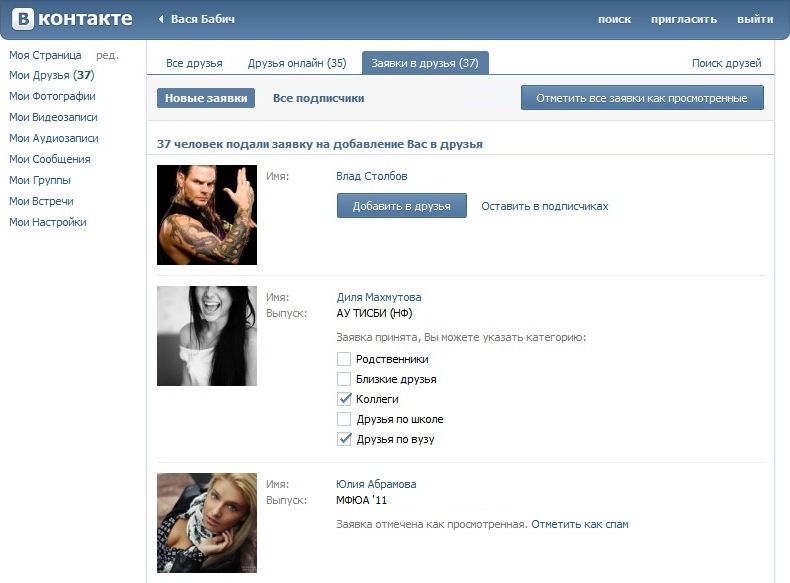Check the Родственники checkbox
This screenshot has height=583, width=790.
pyautogui.click(x=344, y=359)
